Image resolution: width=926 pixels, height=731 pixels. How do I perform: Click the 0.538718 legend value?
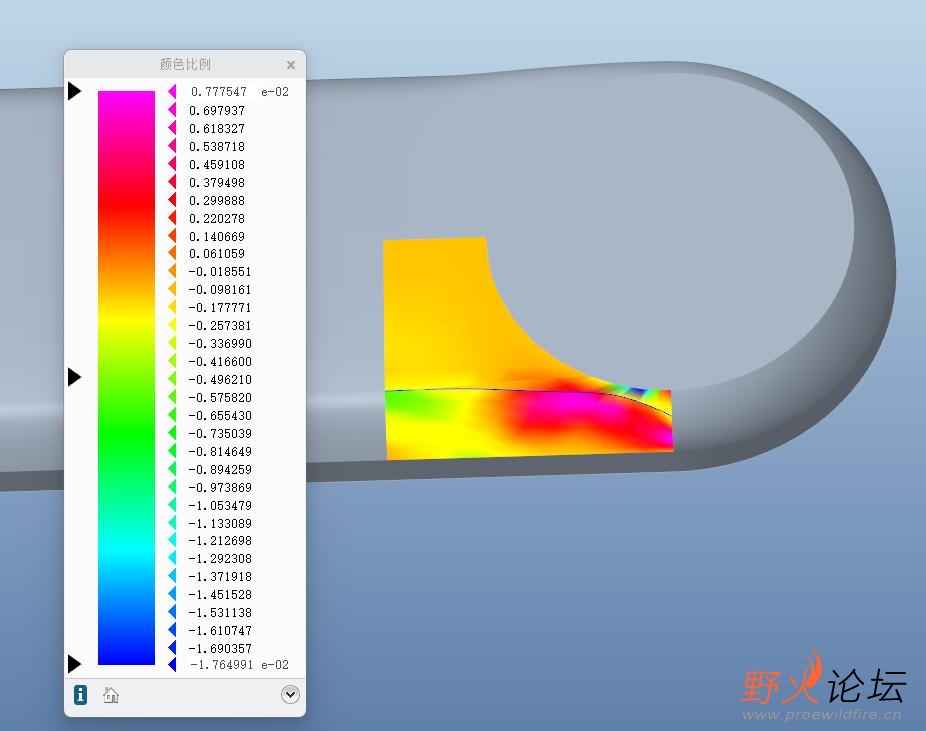coord(217,146)
